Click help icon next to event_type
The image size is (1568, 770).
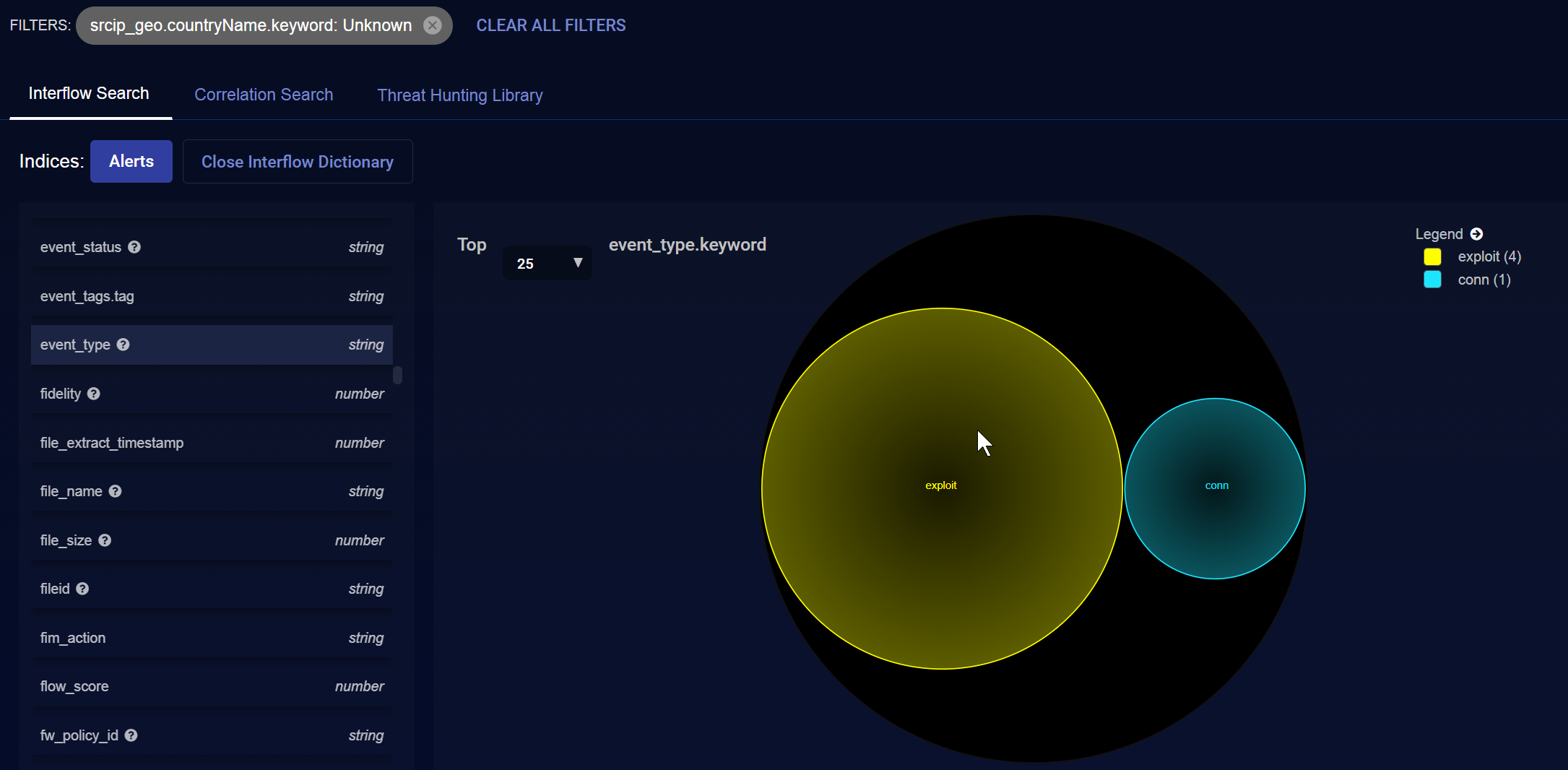(x=124, y=345)
